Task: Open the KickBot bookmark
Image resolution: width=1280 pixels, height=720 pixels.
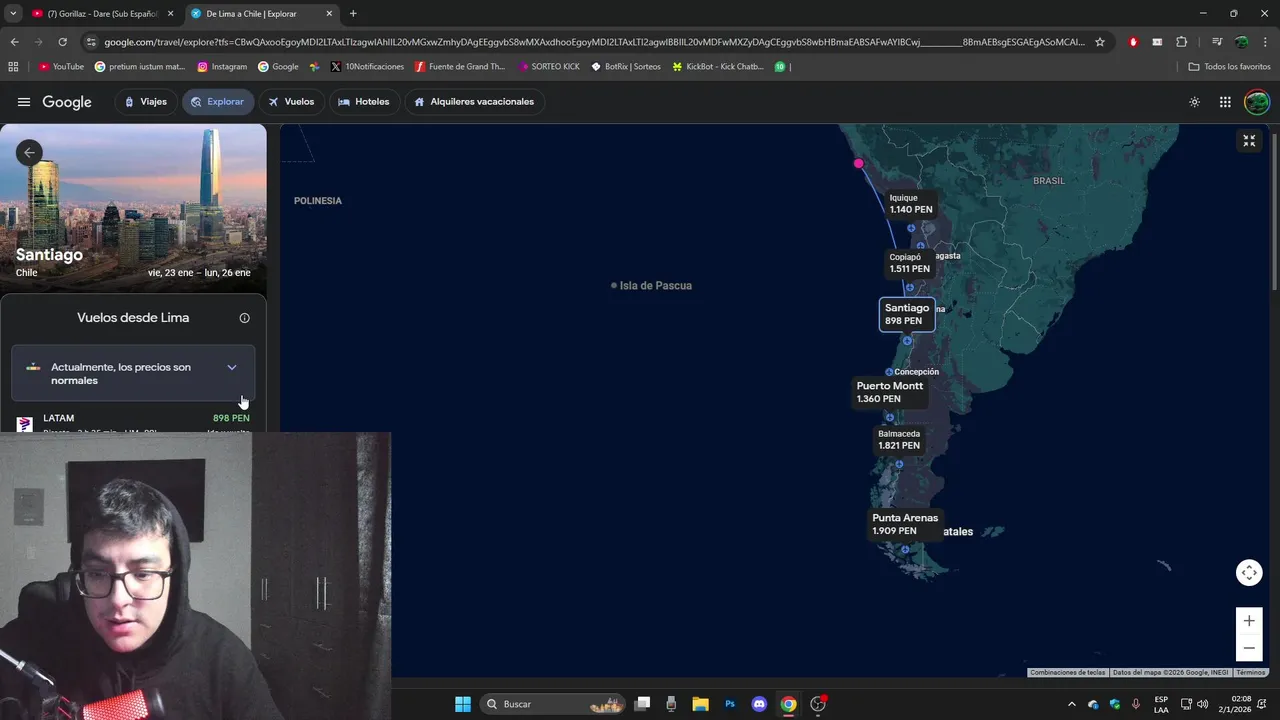Action: pos(718,67)
